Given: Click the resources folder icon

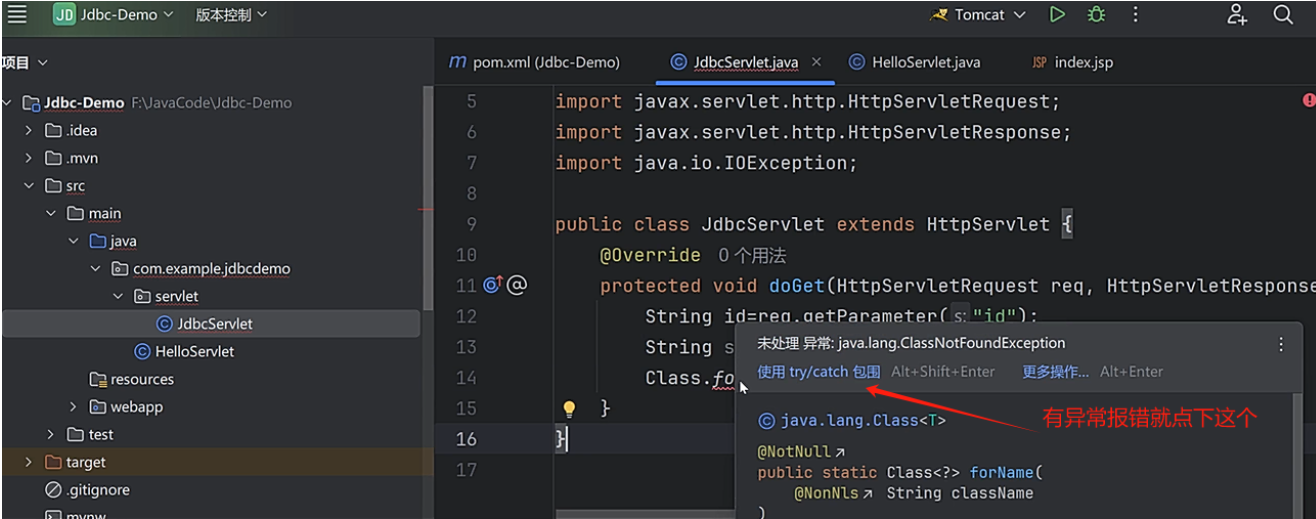Looking at the screenshot, I should 98,379.
